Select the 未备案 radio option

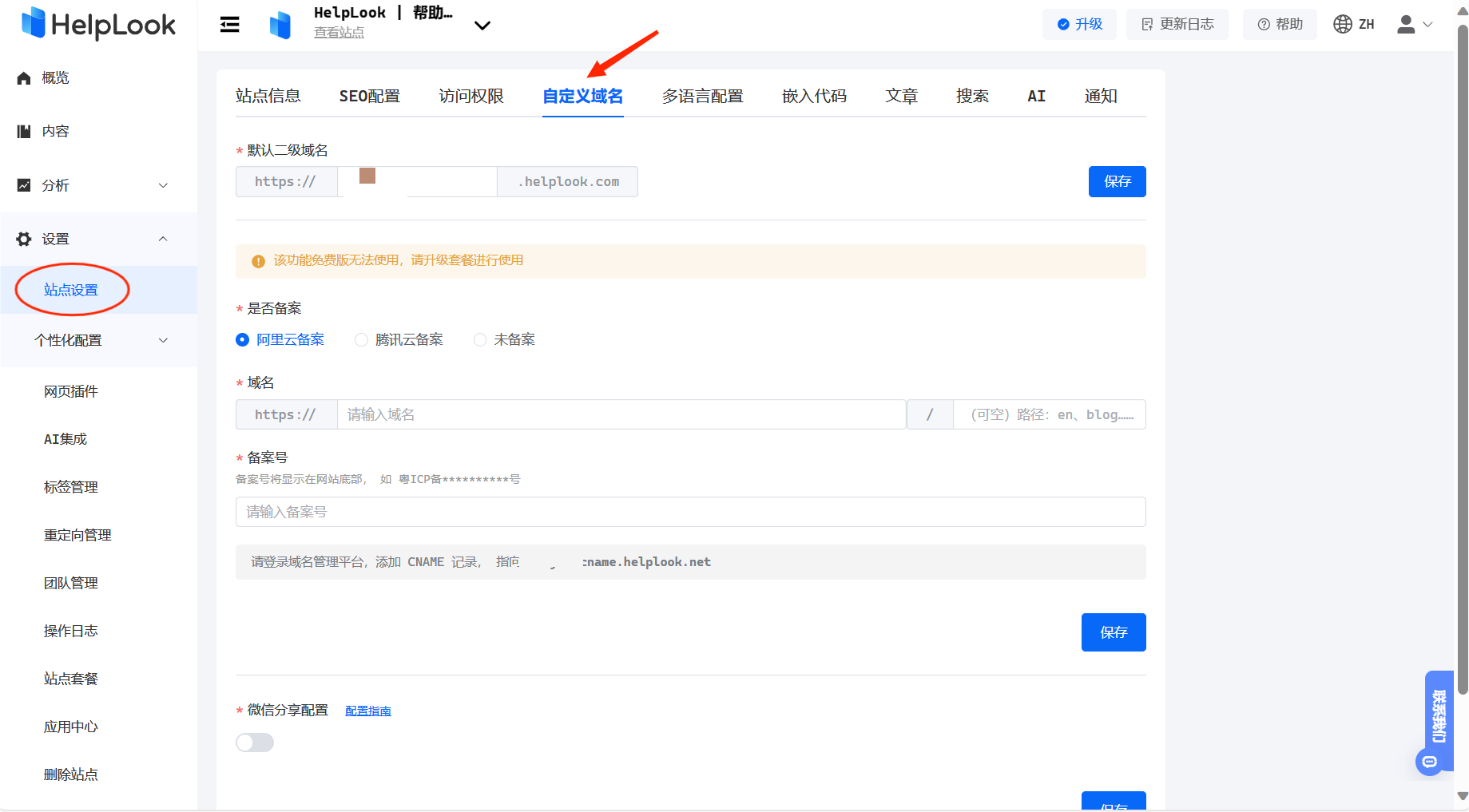(x=480, y=340)
